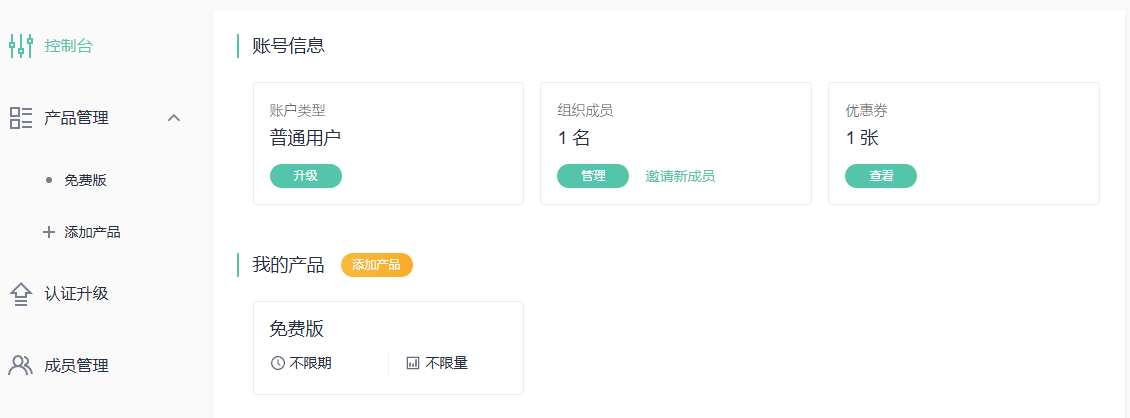Select 免费版 in the sidebar
This screenshot has width=1130, height=418.
(x=86, y=180)
